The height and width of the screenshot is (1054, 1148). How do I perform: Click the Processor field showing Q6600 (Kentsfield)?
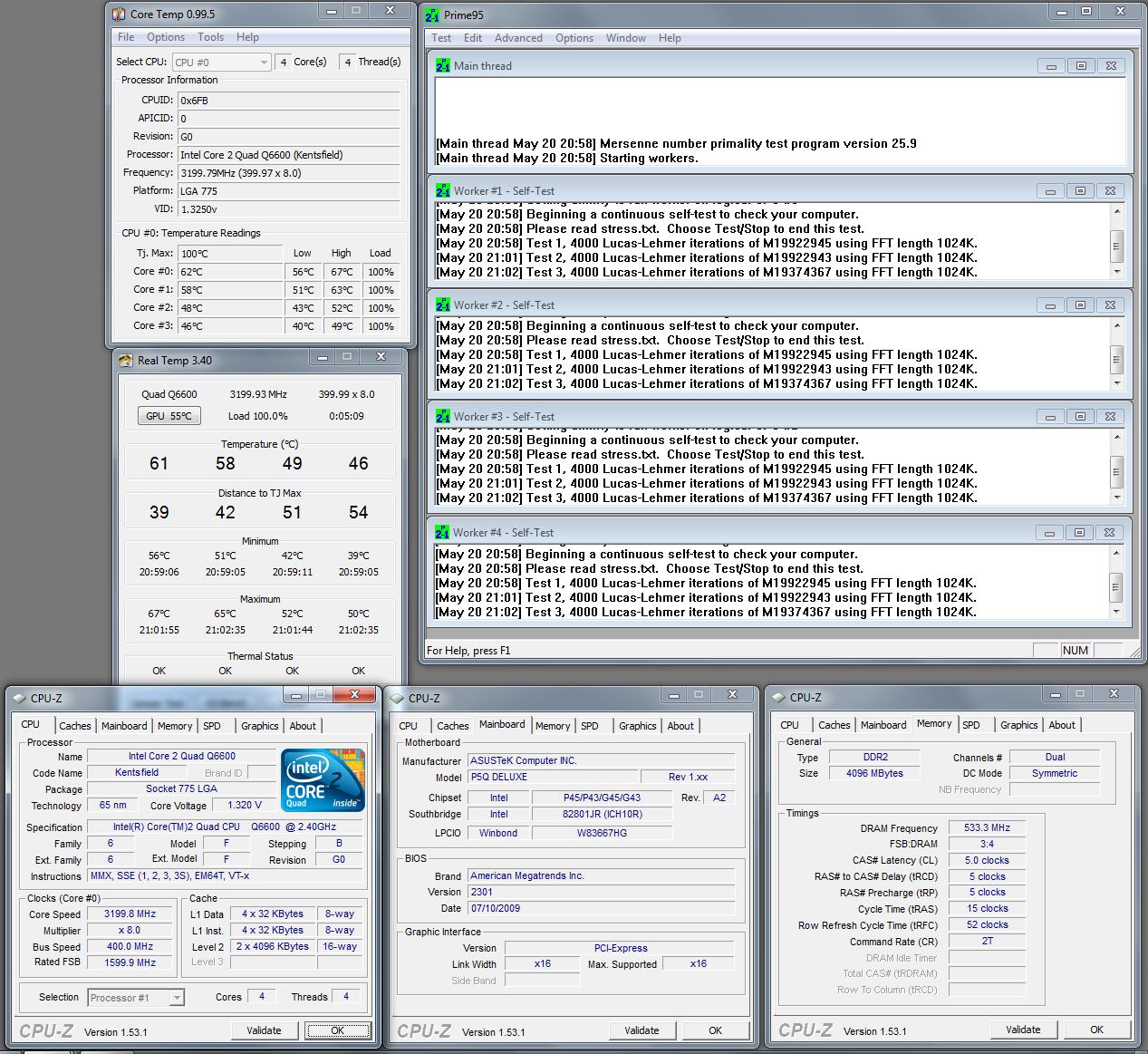click(288, 155)
